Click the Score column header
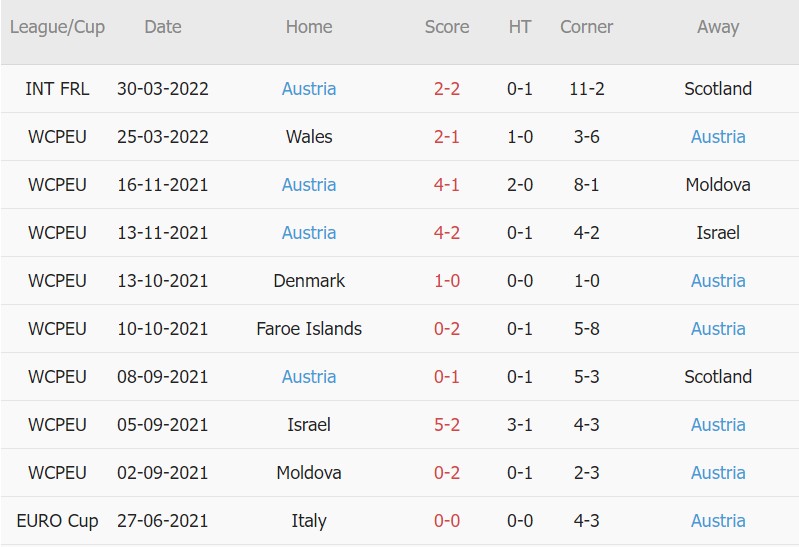The image size is (799, 547). point(447,27)
